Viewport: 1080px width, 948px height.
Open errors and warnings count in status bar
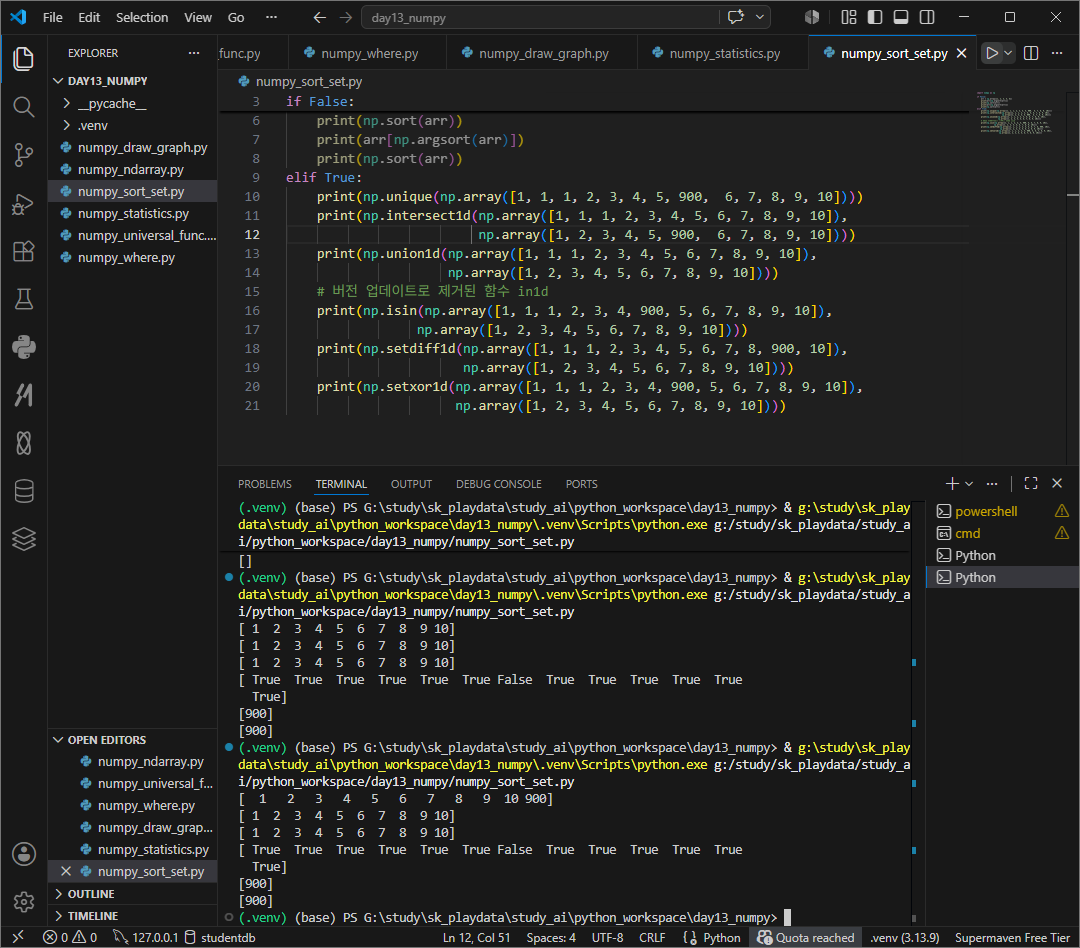[70, 937]
